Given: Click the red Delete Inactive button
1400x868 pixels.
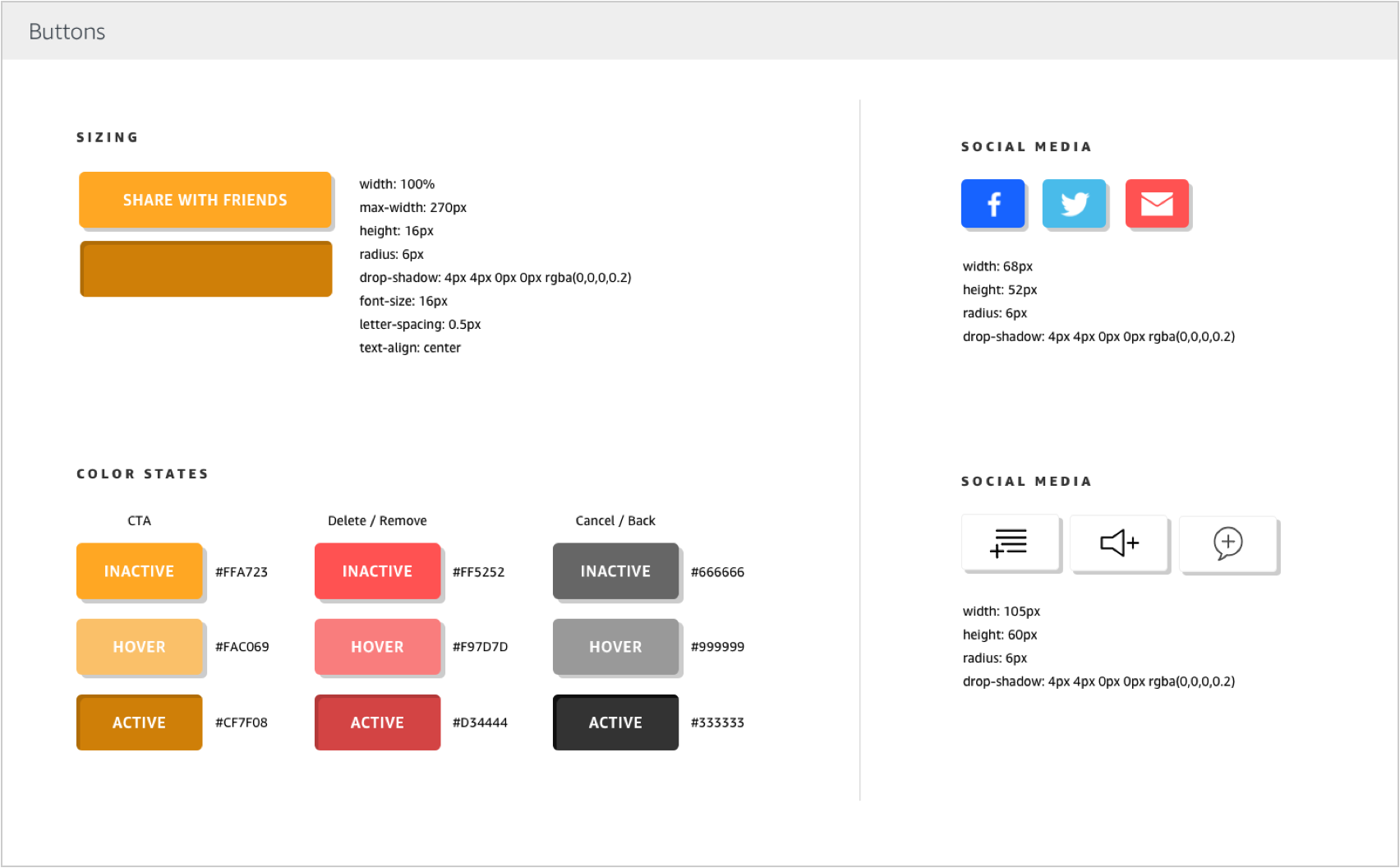Looking at the screenshot, I should [377, 571].
